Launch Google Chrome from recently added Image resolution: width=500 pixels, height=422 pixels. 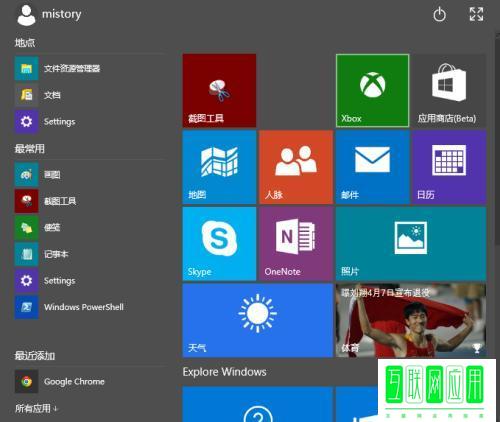pyautogui.click(x=26, y=381)
